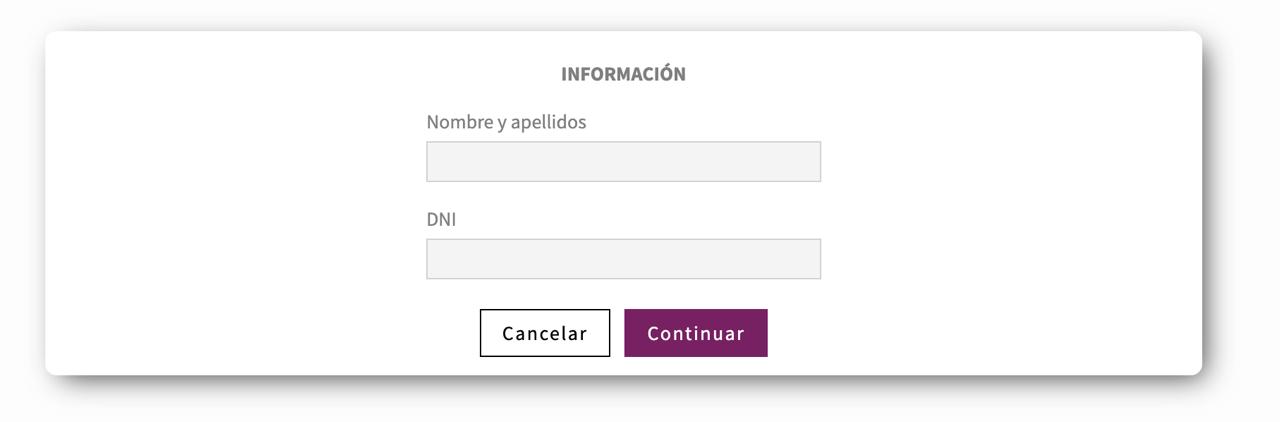Choose Cancelar to abort the form

pos(545,333)
